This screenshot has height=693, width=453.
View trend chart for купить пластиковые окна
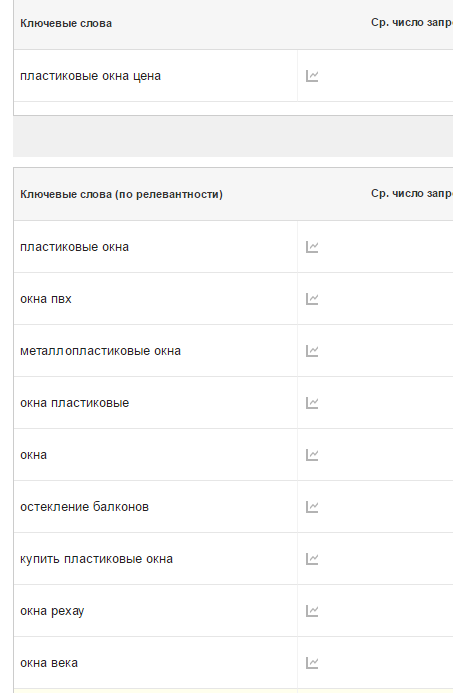pyautogui.click(x=312, y=559)
